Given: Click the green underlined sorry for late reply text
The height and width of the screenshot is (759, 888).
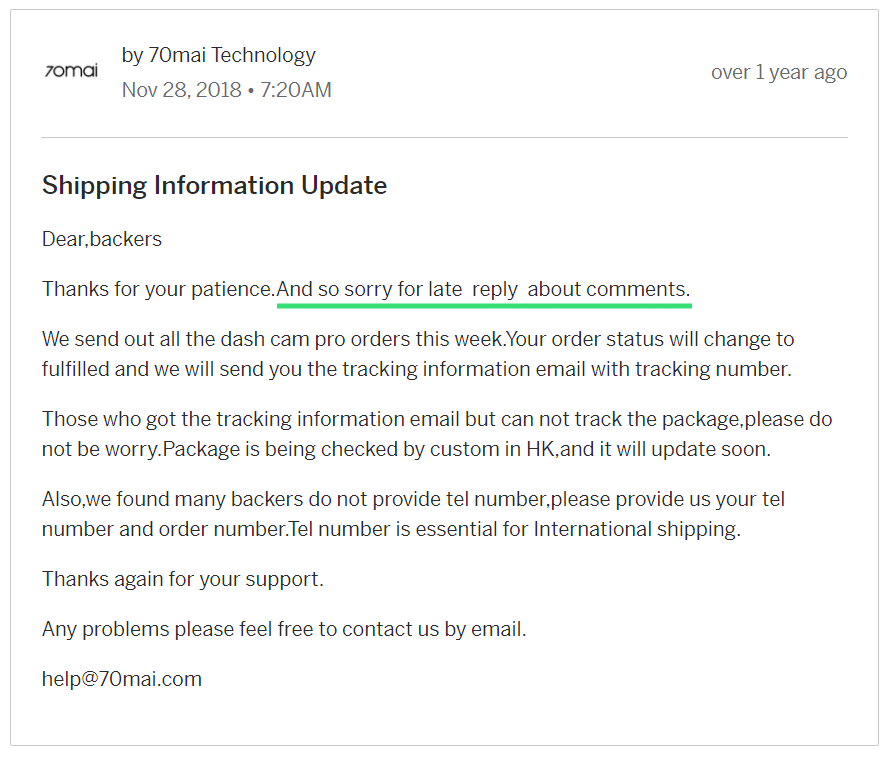Looking at the screenshot, I should tap(483, 289).
